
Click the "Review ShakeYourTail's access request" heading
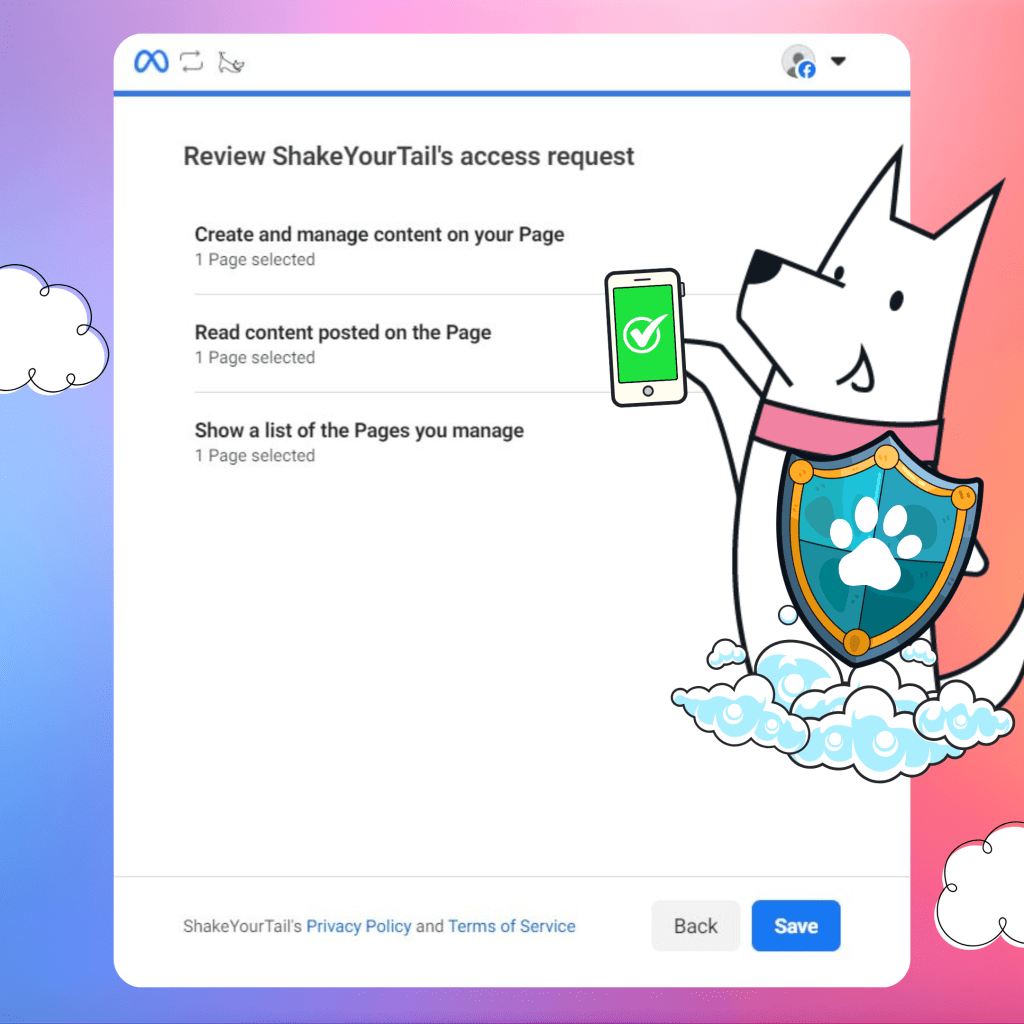(x=409, y=157)
